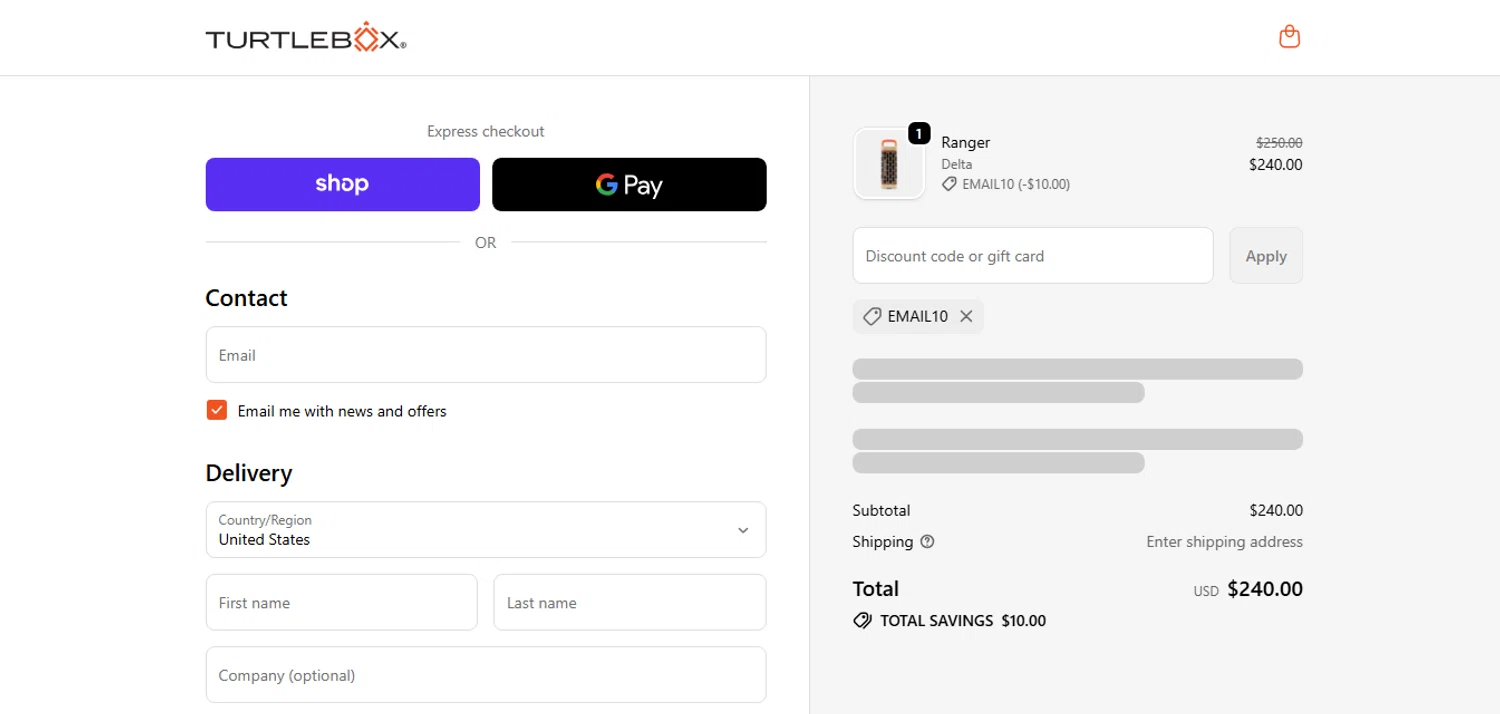Screen dimensions: 1500x714
Task: Pay with Shop Pay express checkout
Action: click(342, 184)
